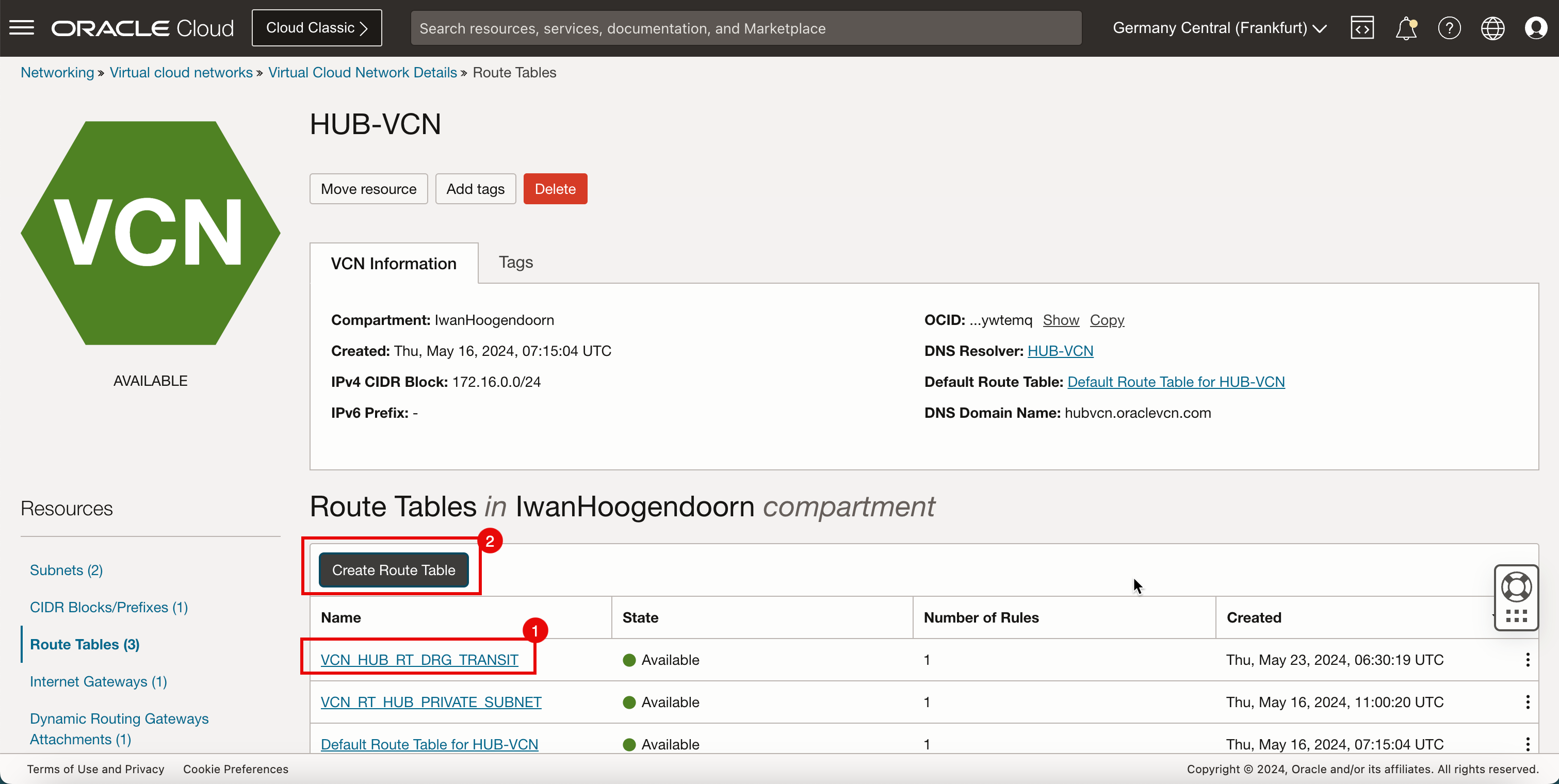Select the VCN Information tab

[393, 263]
